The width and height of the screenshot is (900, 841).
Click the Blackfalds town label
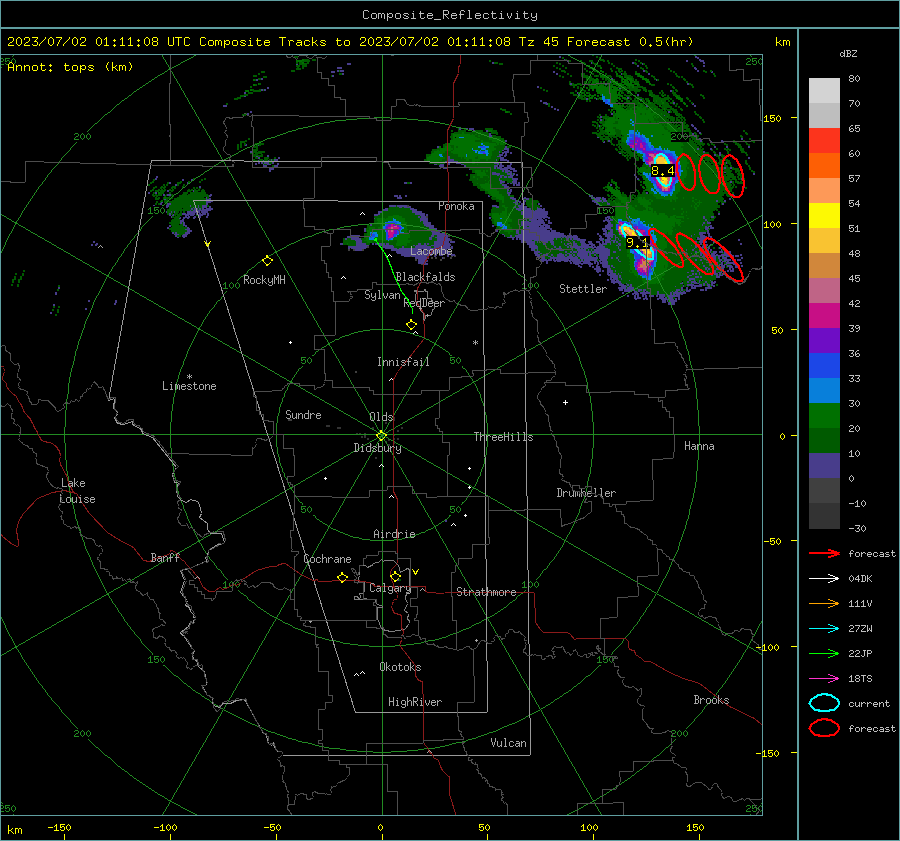click(425, 277)
